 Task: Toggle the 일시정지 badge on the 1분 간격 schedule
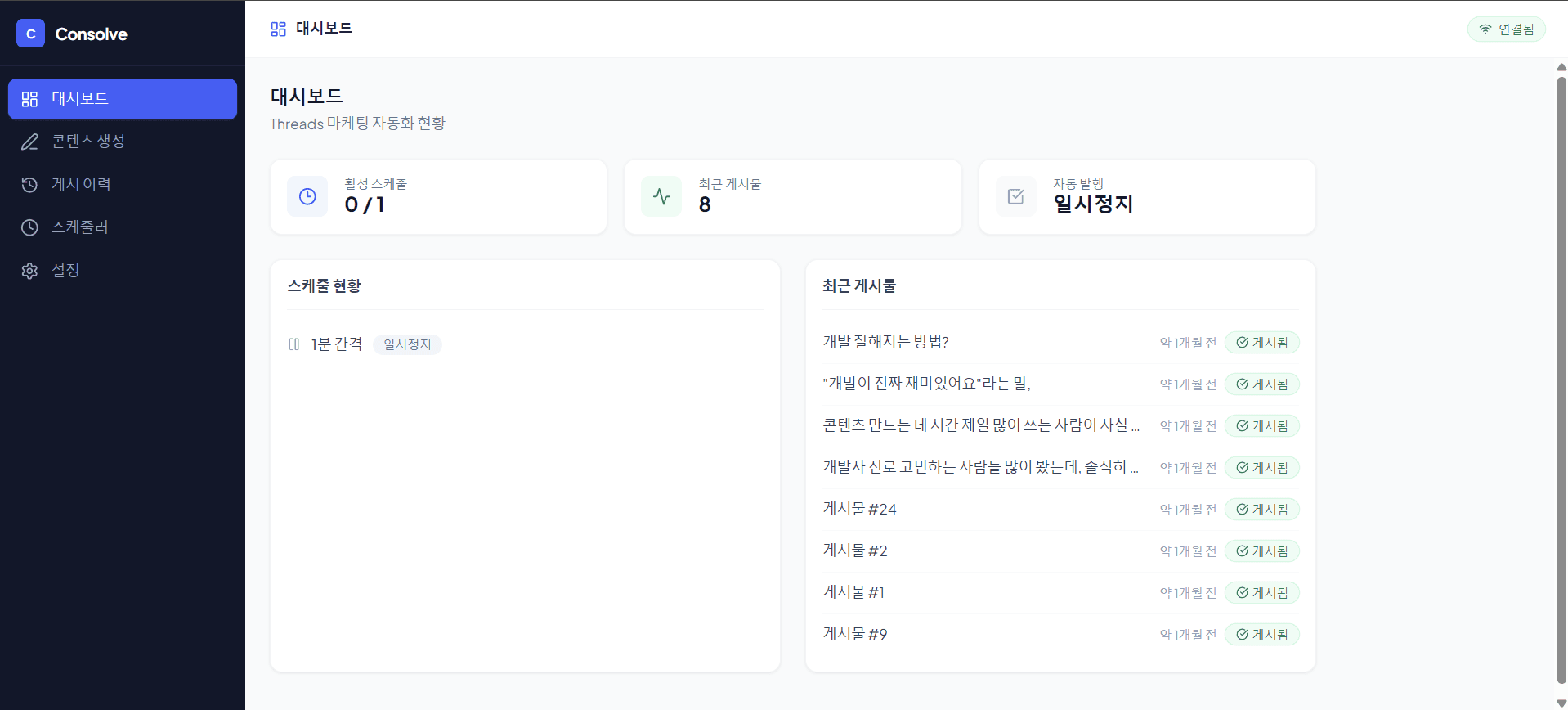[x=407, y=344]
